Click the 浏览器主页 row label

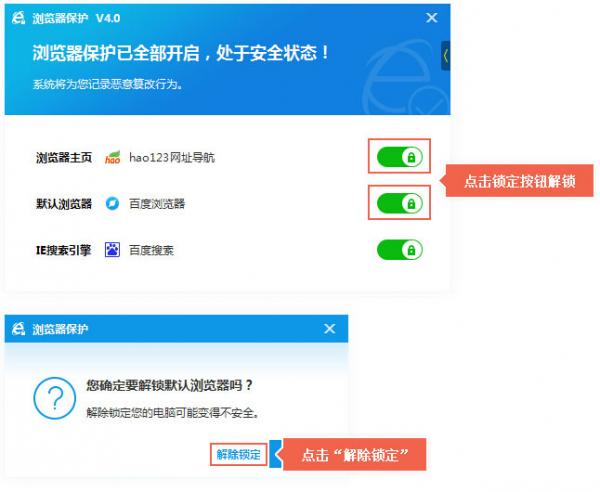coord(64,158)
